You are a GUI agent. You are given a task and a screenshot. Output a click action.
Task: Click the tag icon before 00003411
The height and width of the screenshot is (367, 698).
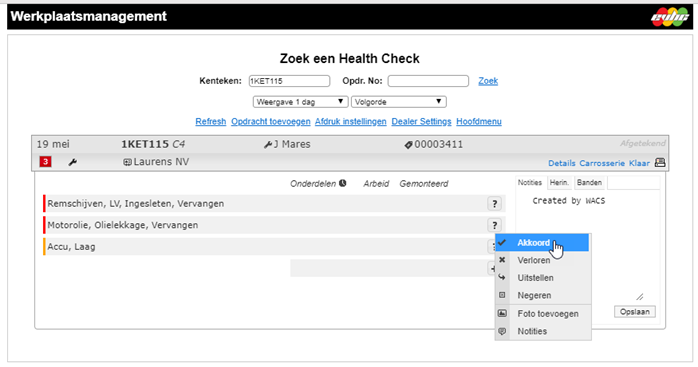pyautogui.click(x=408, y=145)
